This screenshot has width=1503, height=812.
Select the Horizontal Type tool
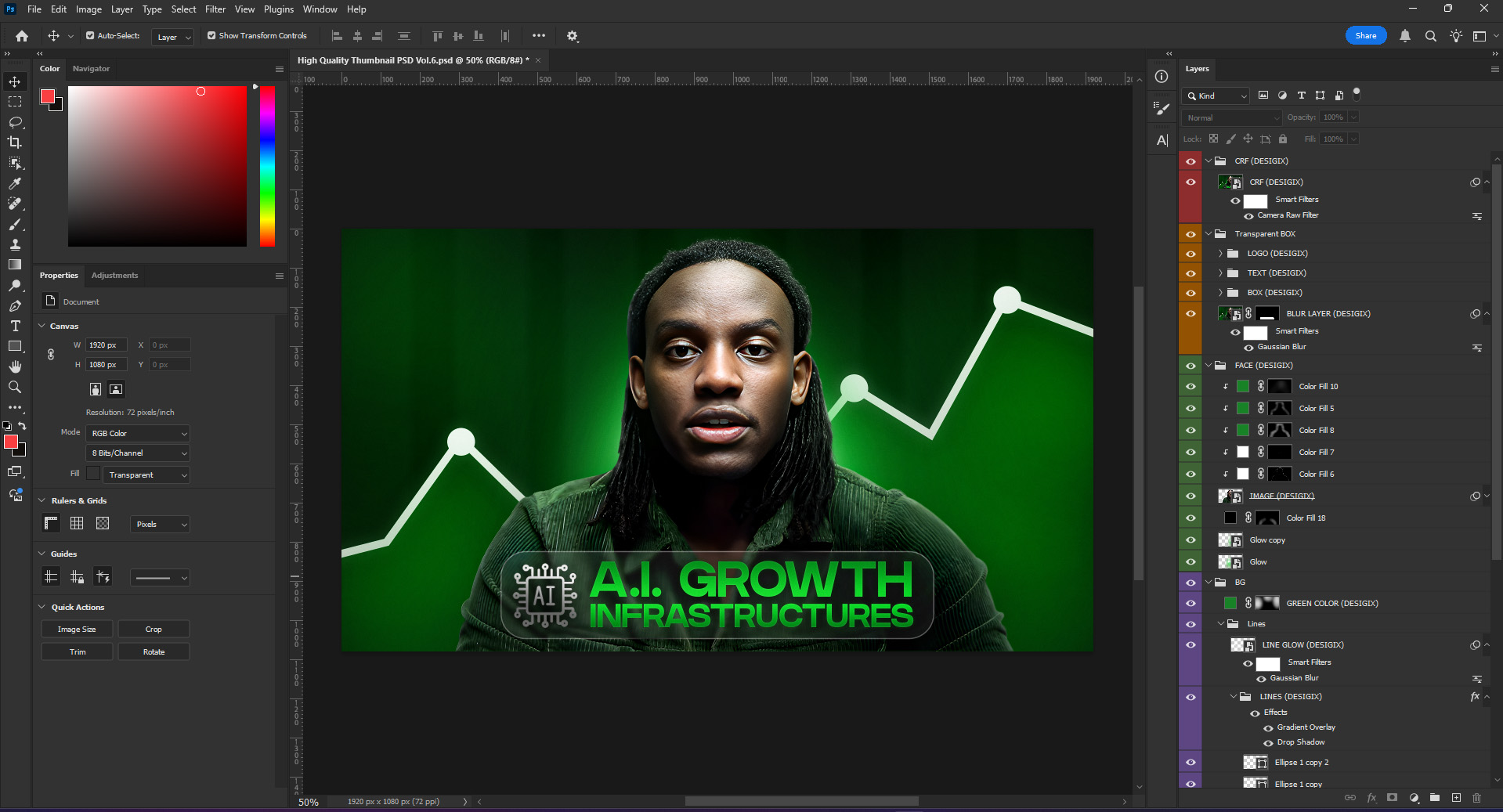point(15,326)
